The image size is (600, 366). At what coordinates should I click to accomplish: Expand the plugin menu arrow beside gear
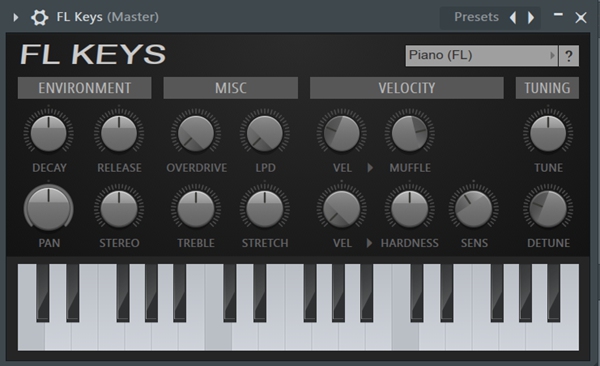click(x=16, y=17)
